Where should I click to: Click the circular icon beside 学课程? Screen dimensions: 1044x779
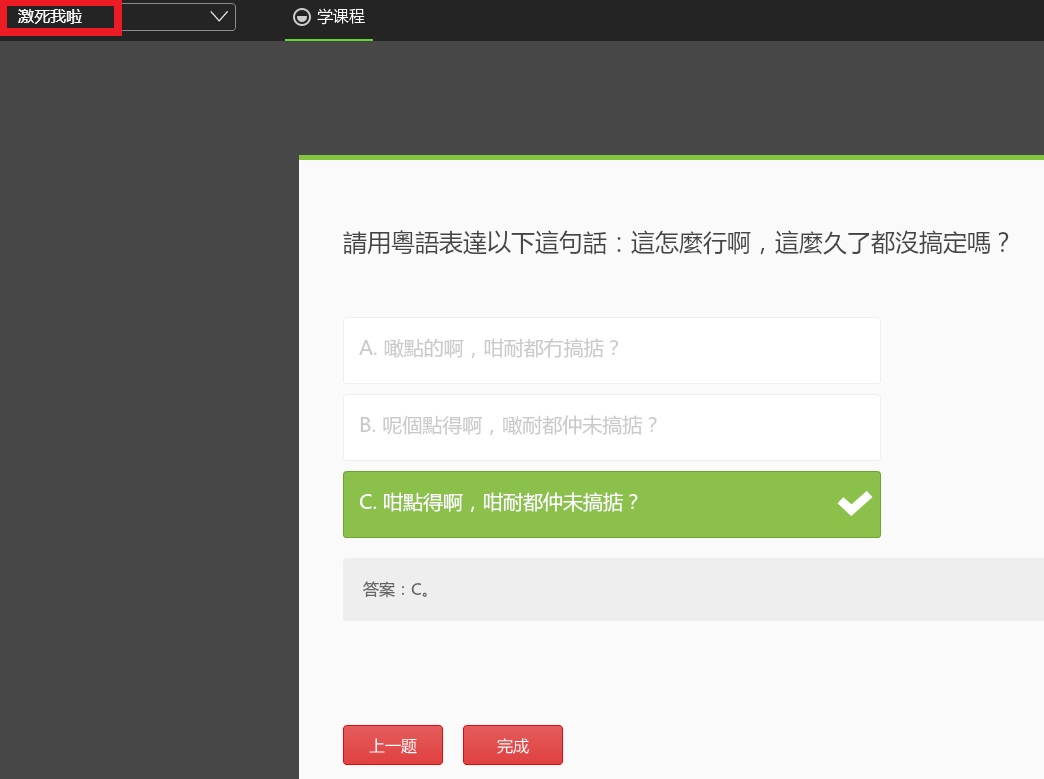point(301,17)
